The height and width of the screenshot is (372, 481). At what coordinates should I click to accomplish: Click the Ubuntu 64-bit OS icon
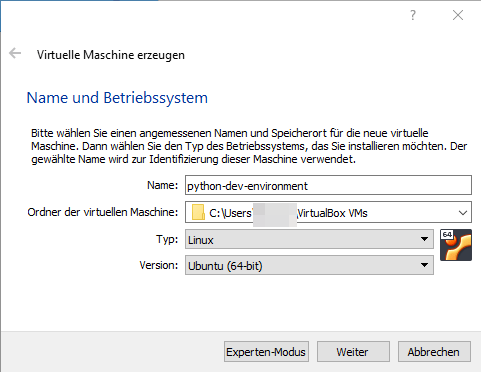point(456,245)
